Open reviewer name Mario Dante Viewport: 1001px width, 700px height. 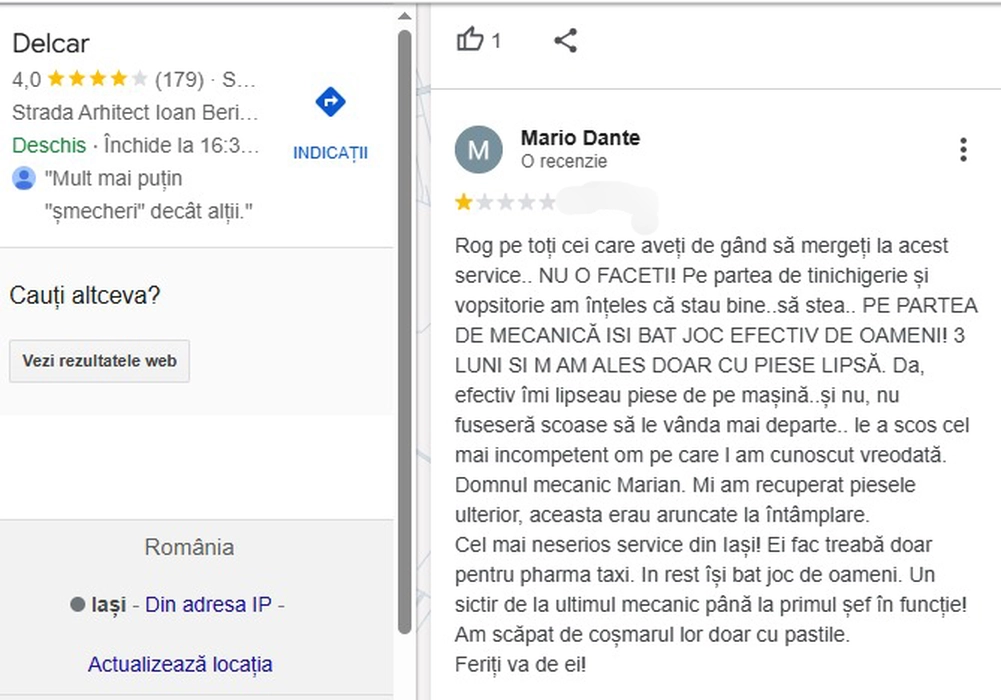pyautogui.click(x=580, y=138)
